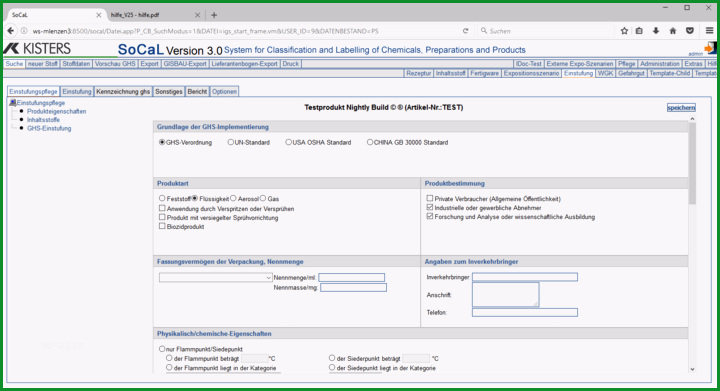720x391 pixels.
Task: Bookmark this page with star icon
Action: point(624,31)
